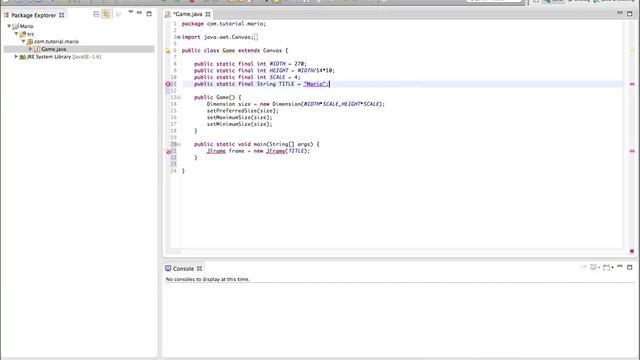Click the setMinimumSize(size) line
Image resolution: width=640 pixels, height=360 pixels.
click(x=239, y=124)
